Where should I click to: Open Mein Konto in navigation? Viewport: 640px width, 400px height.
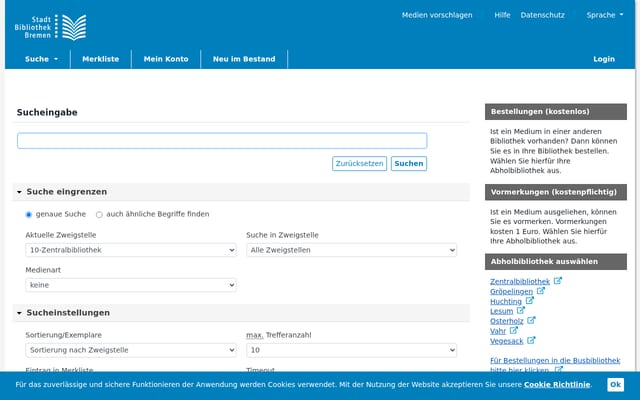pos(166,59)
